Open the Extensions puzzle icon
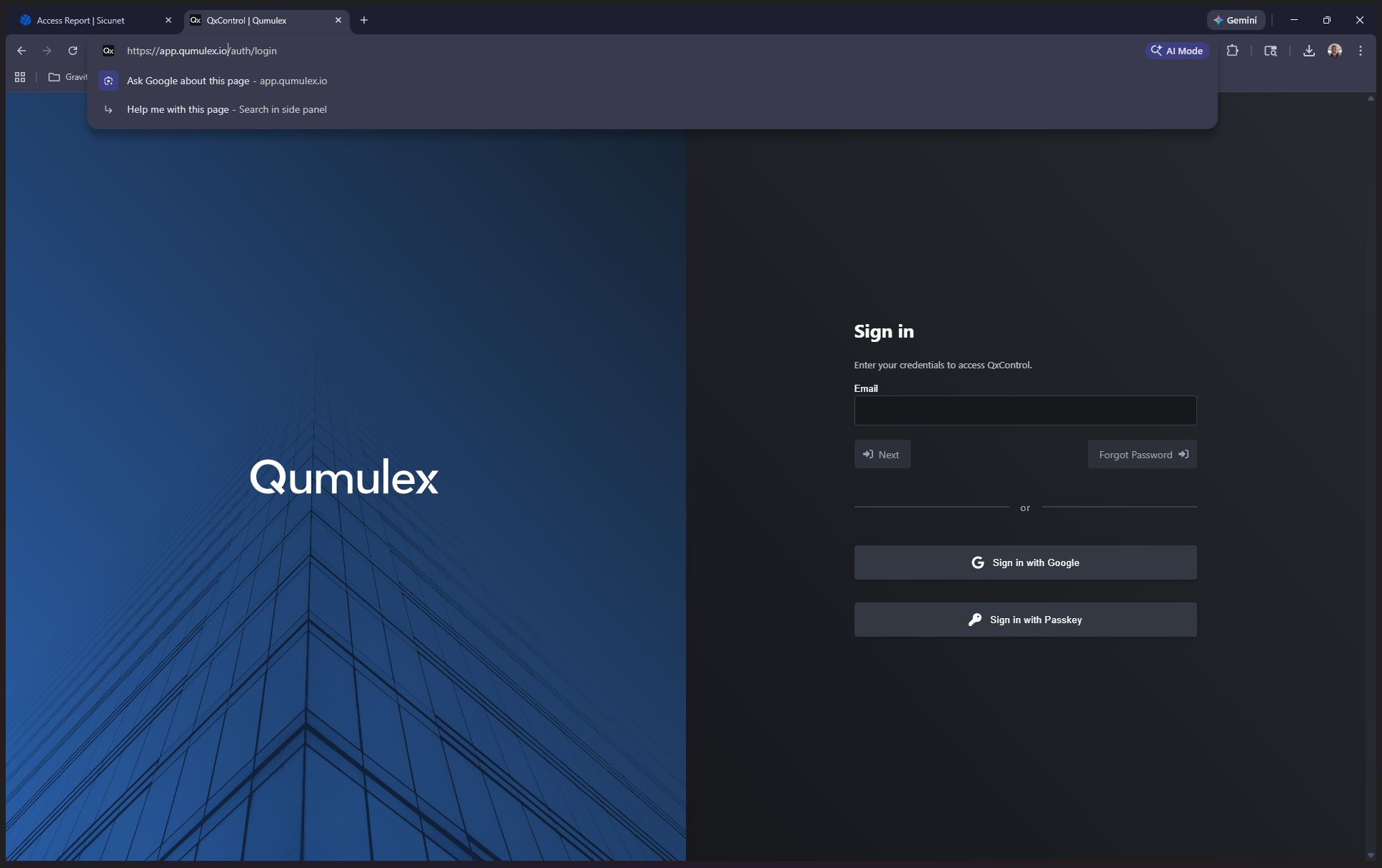 (1232, 51)
